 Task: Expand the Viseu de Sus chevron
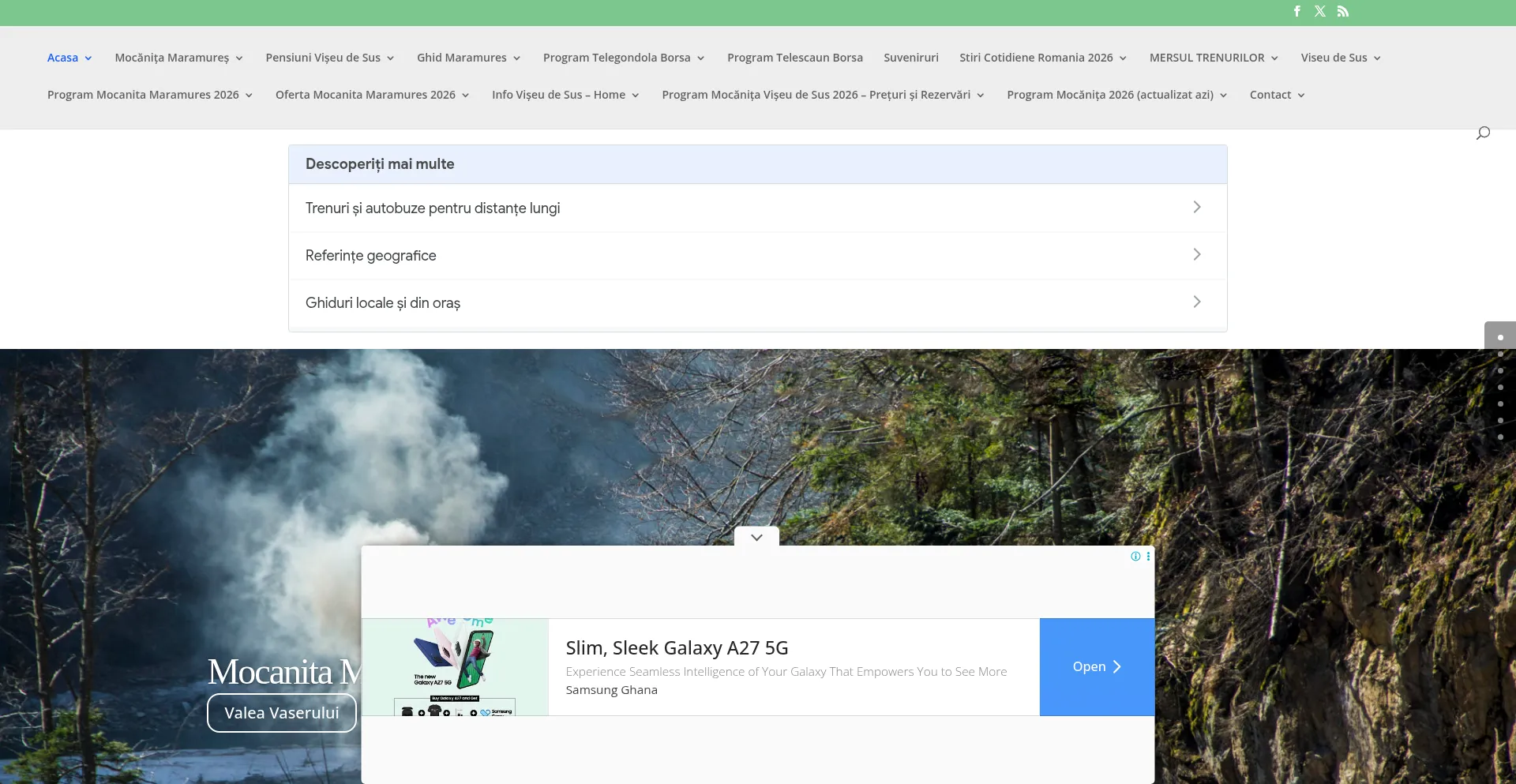(x=1377, y=58)
